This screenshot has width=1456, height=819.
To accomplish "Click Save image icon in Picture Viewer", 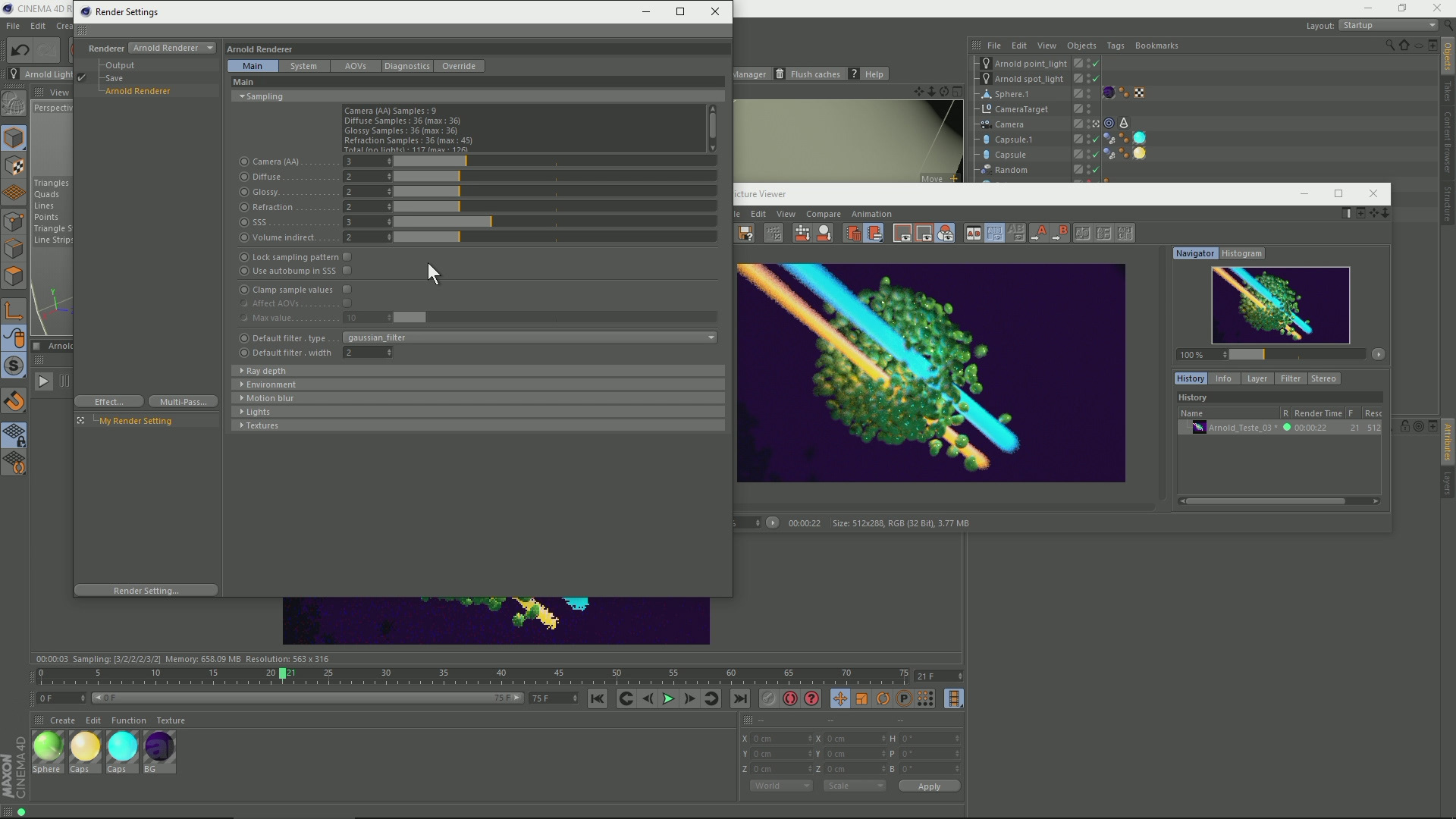I will pos(745,234).
